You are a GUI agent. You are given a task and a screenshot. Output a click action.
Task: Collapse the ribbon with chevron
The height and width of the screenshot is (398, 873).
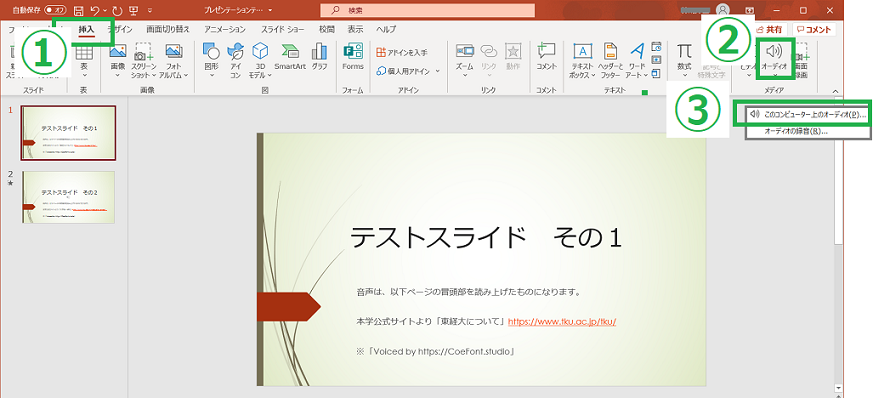pos(834,91)
